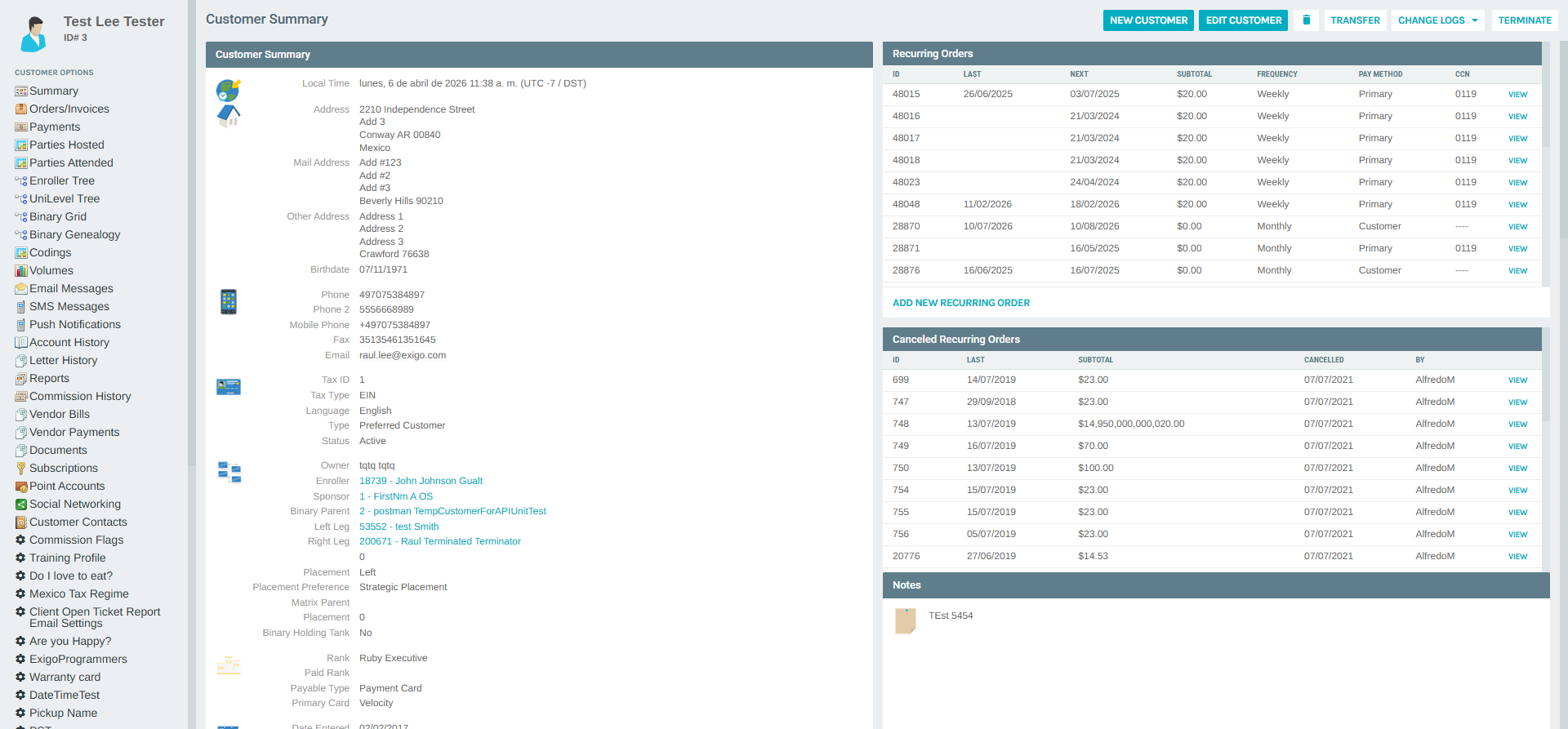
Task: Click the TEst 5454 note text
Action: pos(951,616)
